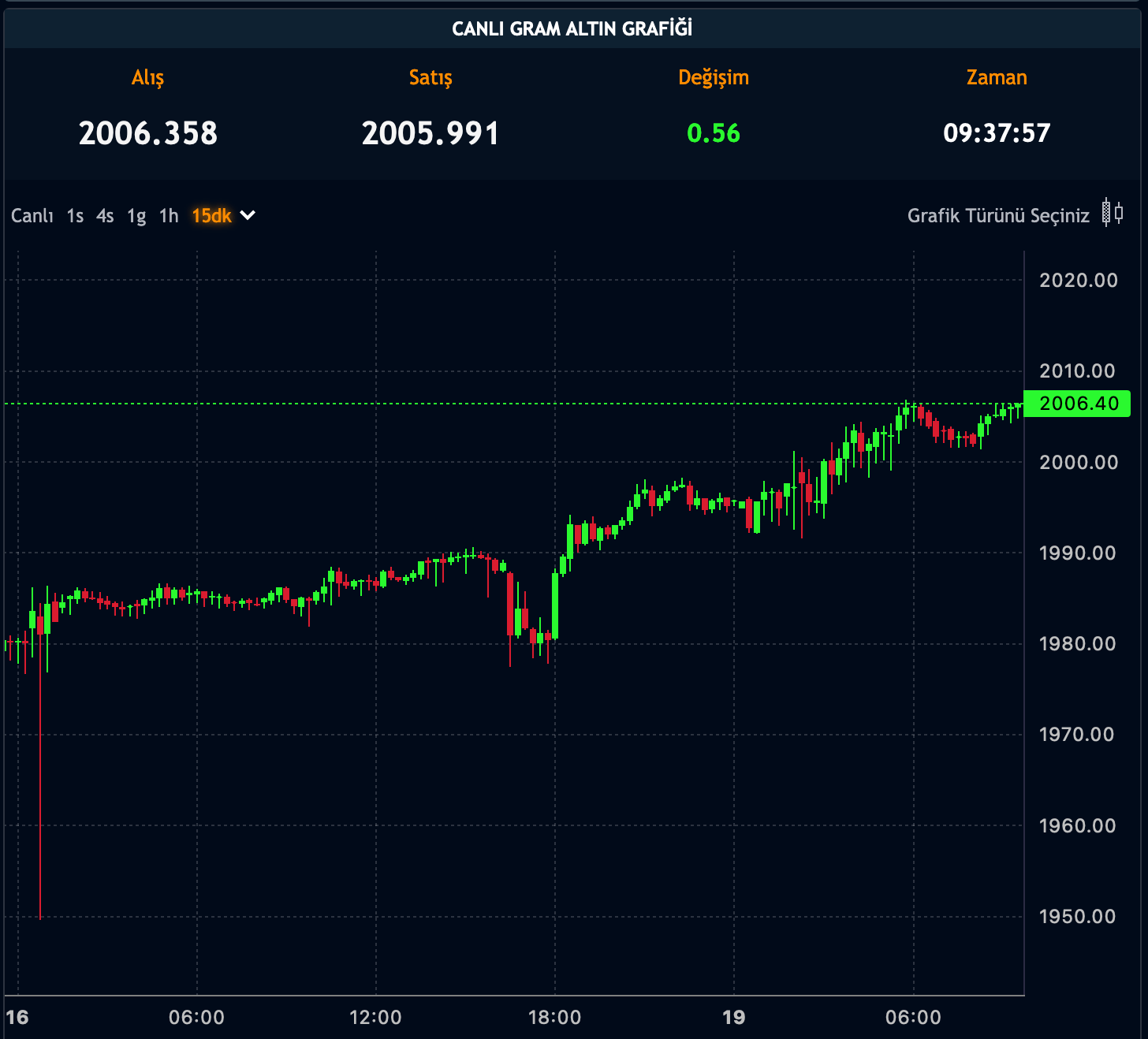
Task: Click the CANLI GRAM ALTIN GRAFİĞİ title
Action: (x=572, y=29)
